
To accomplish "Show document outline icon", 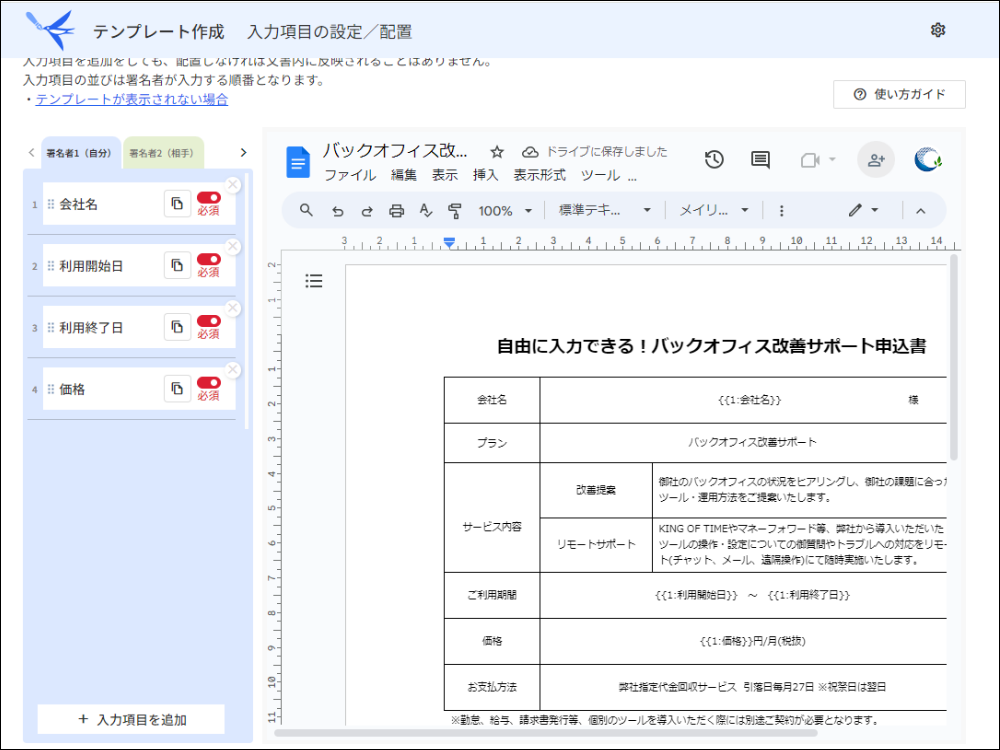I will point(314,281).
